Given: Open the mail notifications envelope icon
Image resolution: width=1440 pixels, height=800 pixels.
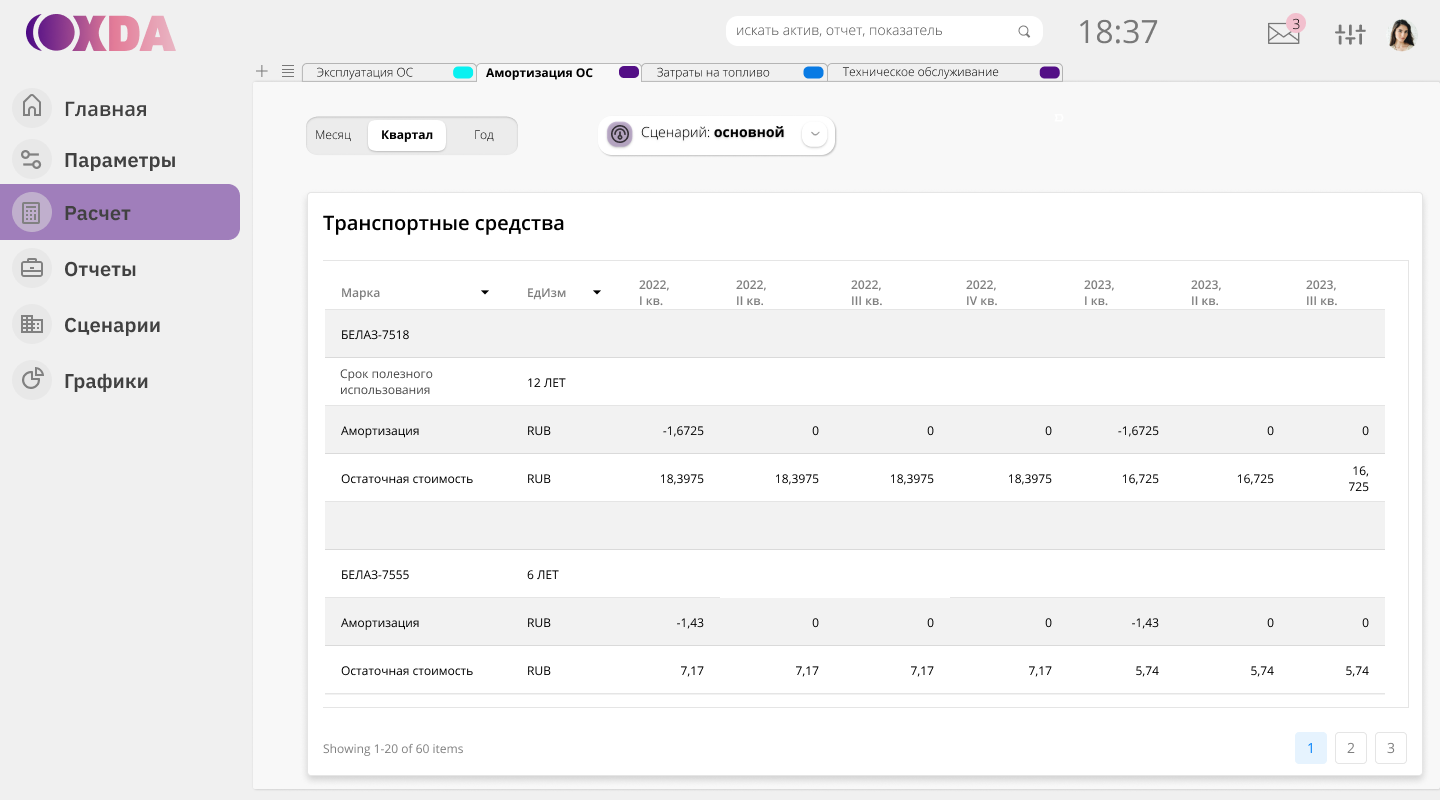Looking at the screenshot, I should [x=1283, y=34].
